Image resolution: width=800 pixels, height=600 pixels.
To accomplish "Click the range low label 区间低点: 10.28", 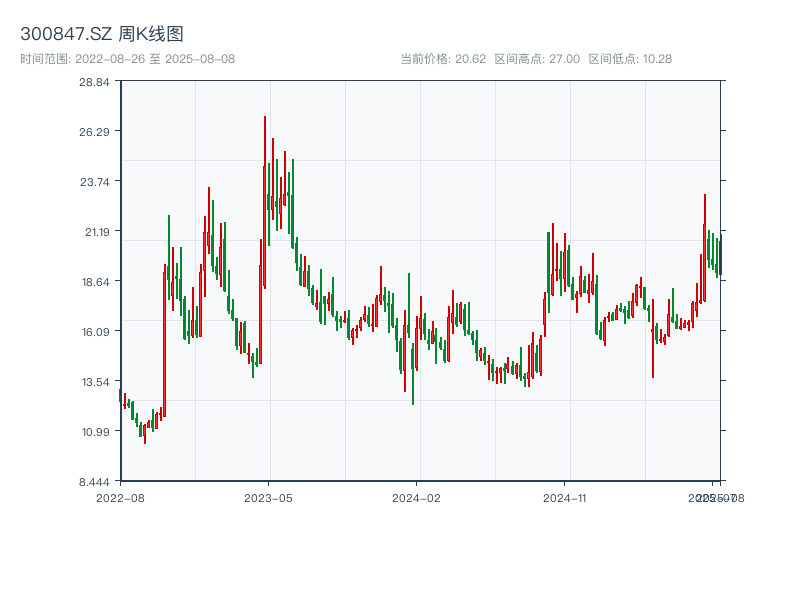I will pos(630,59).
